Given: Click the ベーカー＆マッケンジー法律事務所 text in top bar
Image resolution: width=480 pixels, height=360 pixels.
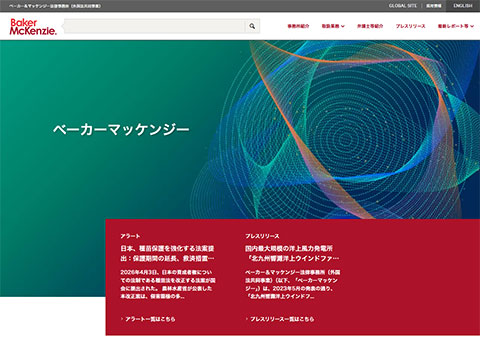Looking at the screenshot, I should 55,6.
